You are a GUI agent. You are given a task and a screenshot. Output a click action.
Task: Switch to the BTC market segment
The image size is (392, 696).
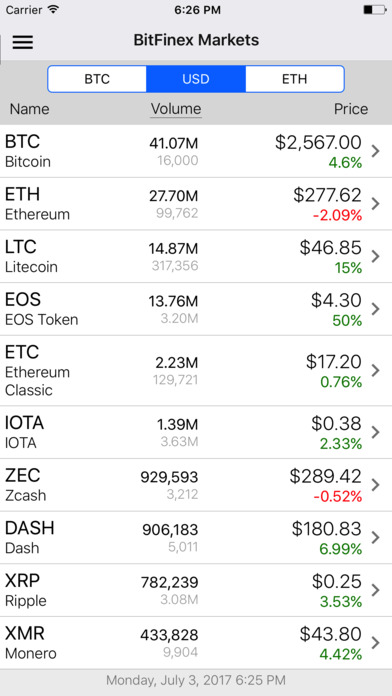click(x=97, y=79)
